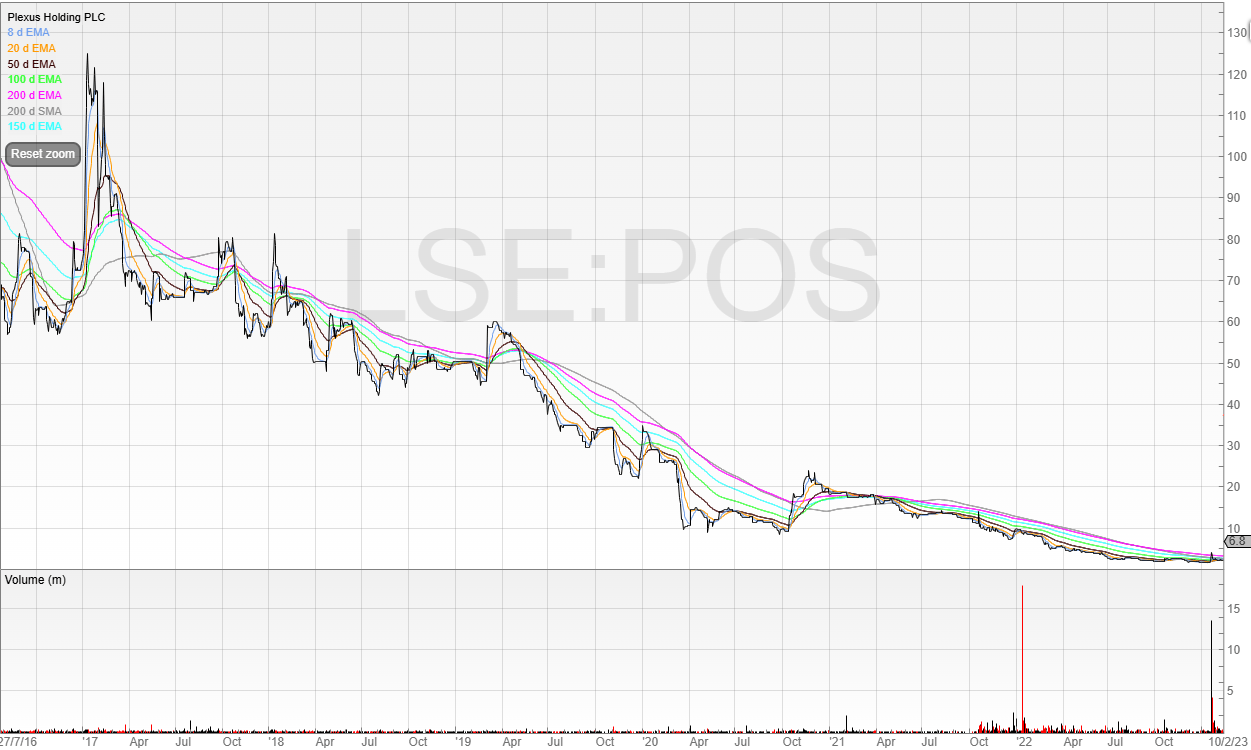Toggle the 8 d EMA legend entry
This screenshot has width=1251, height=750.
coord(31,32)
